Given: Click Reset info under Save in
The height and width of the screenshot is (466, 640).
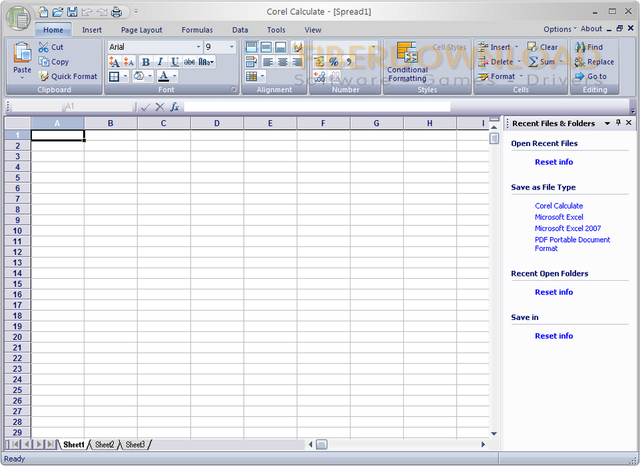Looking at the screenshot, I should 554,336.
